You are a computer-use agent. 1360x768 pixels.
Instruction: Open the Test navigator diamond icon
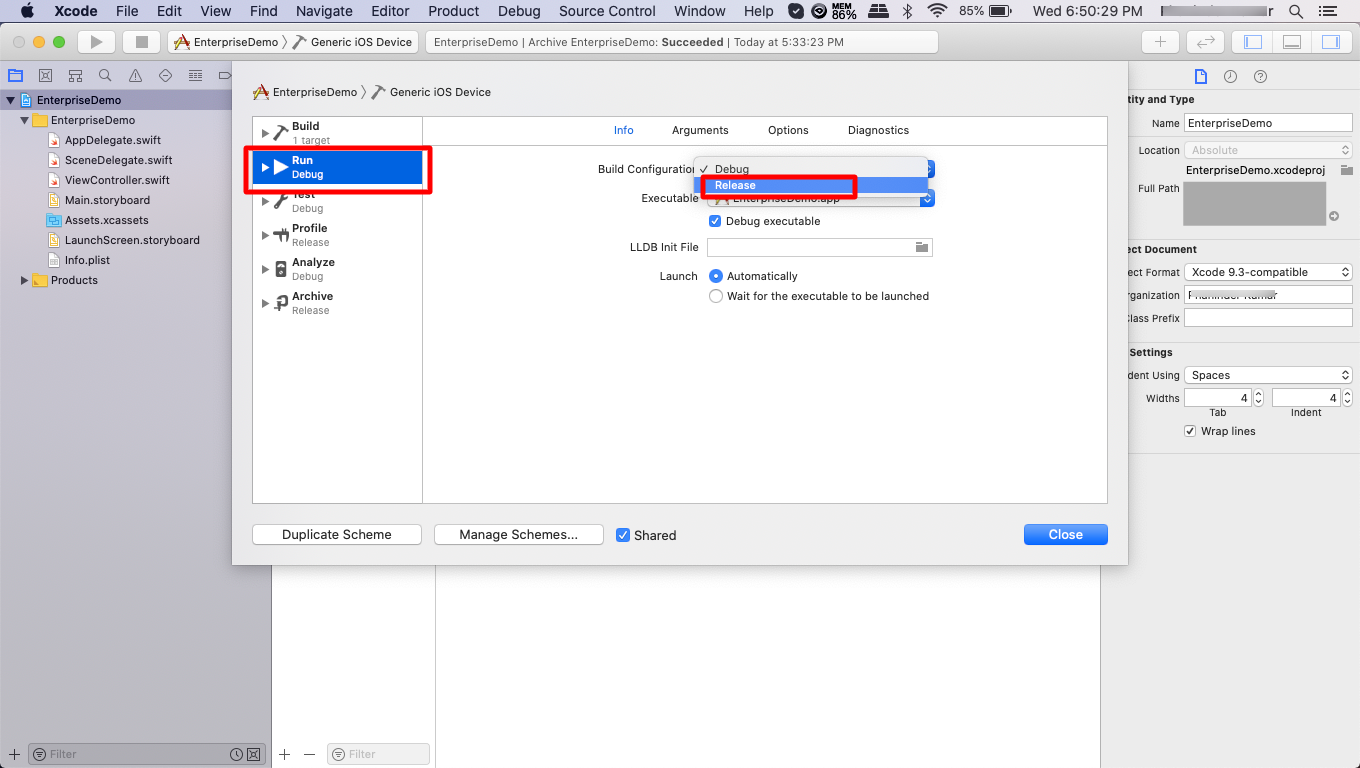click(165, 76)
